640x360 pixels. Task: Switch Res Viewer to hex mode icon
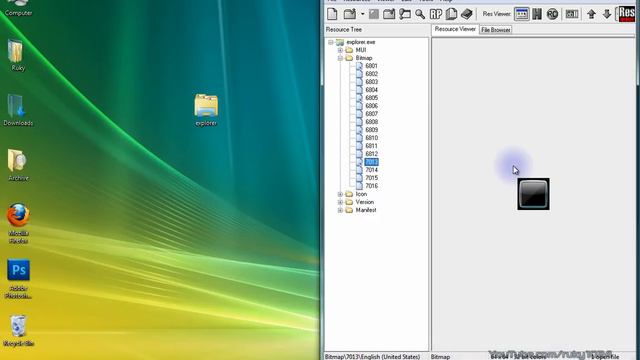point(537,14)
